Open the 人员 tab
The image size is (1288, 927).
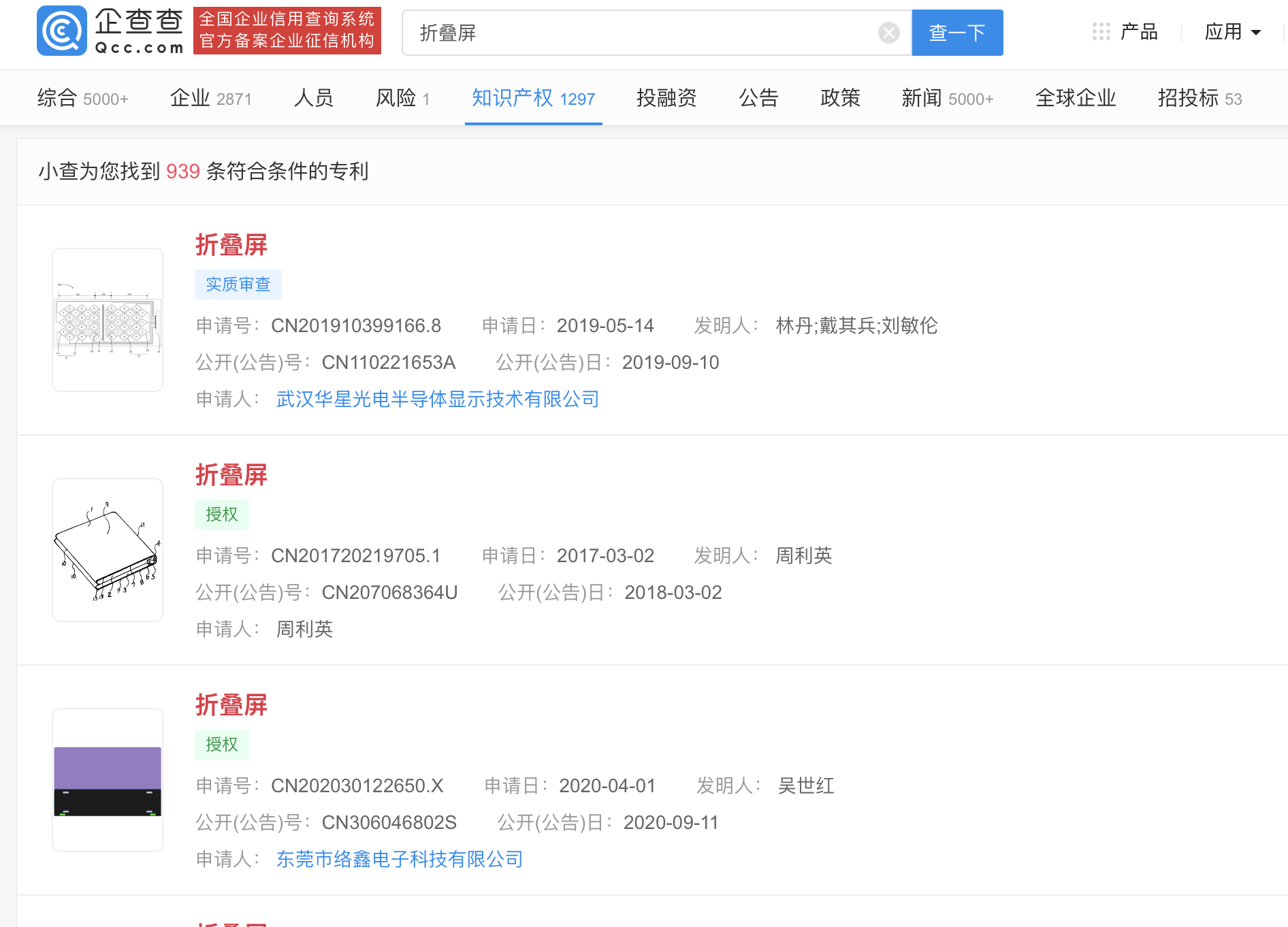tap(314, 98)
